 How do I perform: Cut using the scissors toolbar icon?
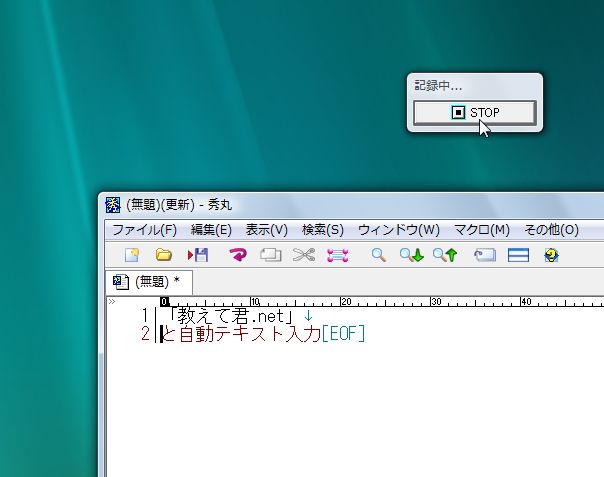(304, 255)
